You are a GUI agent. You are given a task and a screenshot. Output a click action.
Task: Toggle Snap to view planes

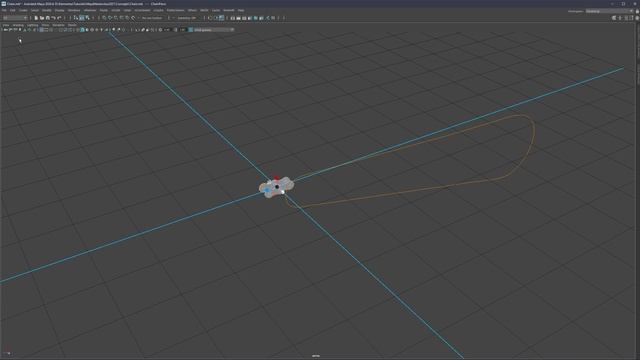click(127, 18)
